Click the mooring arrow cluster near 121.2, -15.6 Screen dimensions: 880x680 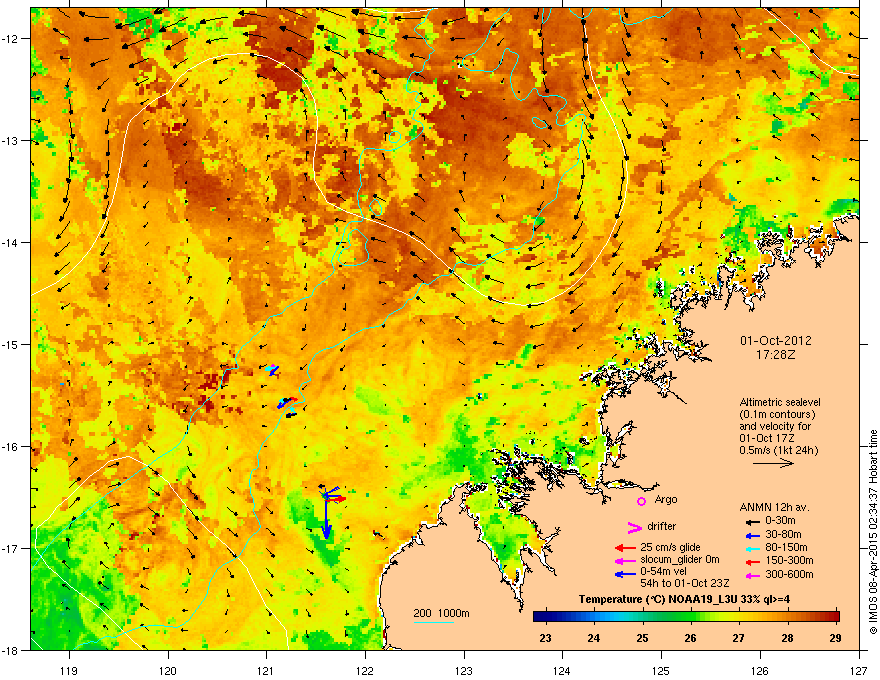click(288, 402)
